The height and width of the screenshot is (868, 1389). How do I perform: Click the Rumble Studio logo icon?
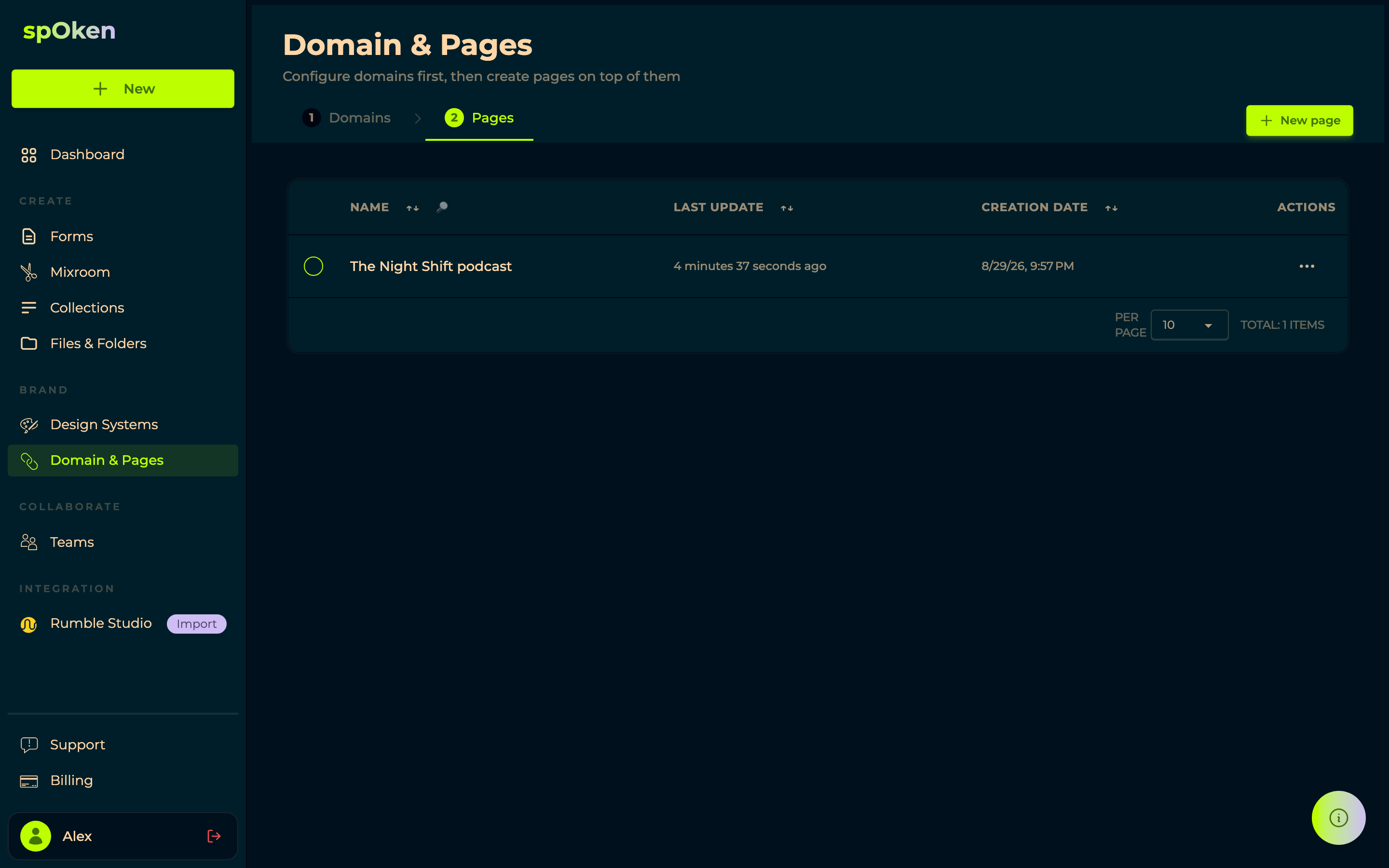point(29,624)
